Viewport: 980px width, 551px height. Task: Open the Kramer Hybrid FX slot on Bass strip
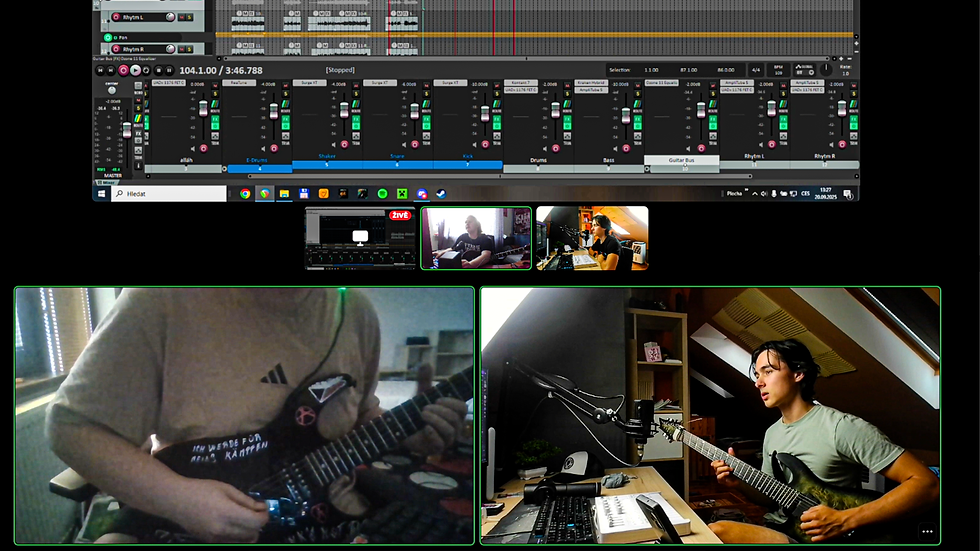591,82
